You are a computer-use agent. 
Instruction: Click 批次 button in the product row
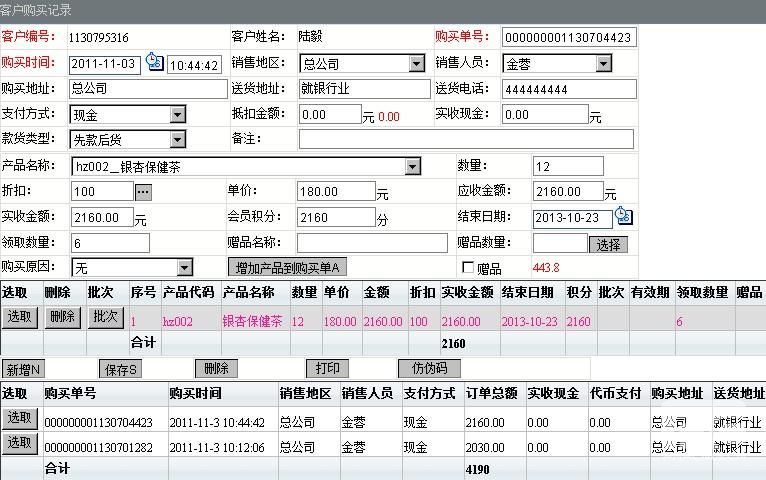pyautogui.click(x=105, y=317)
